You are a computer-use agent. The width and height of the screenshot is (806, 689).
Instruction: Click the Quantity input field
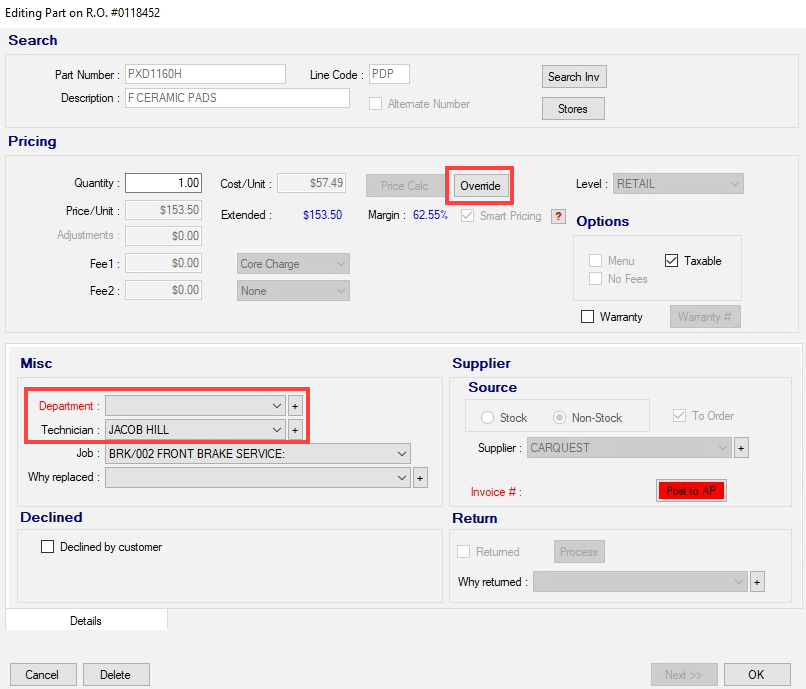click(x=163, y=183)
